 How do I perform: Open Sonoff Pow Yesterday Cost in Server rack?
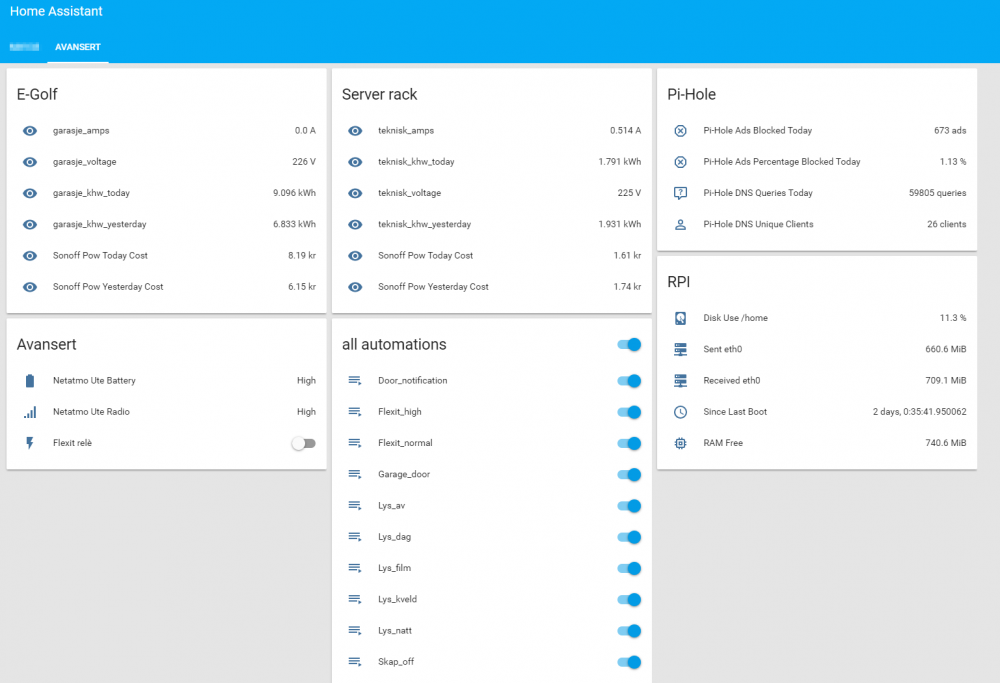433,287
